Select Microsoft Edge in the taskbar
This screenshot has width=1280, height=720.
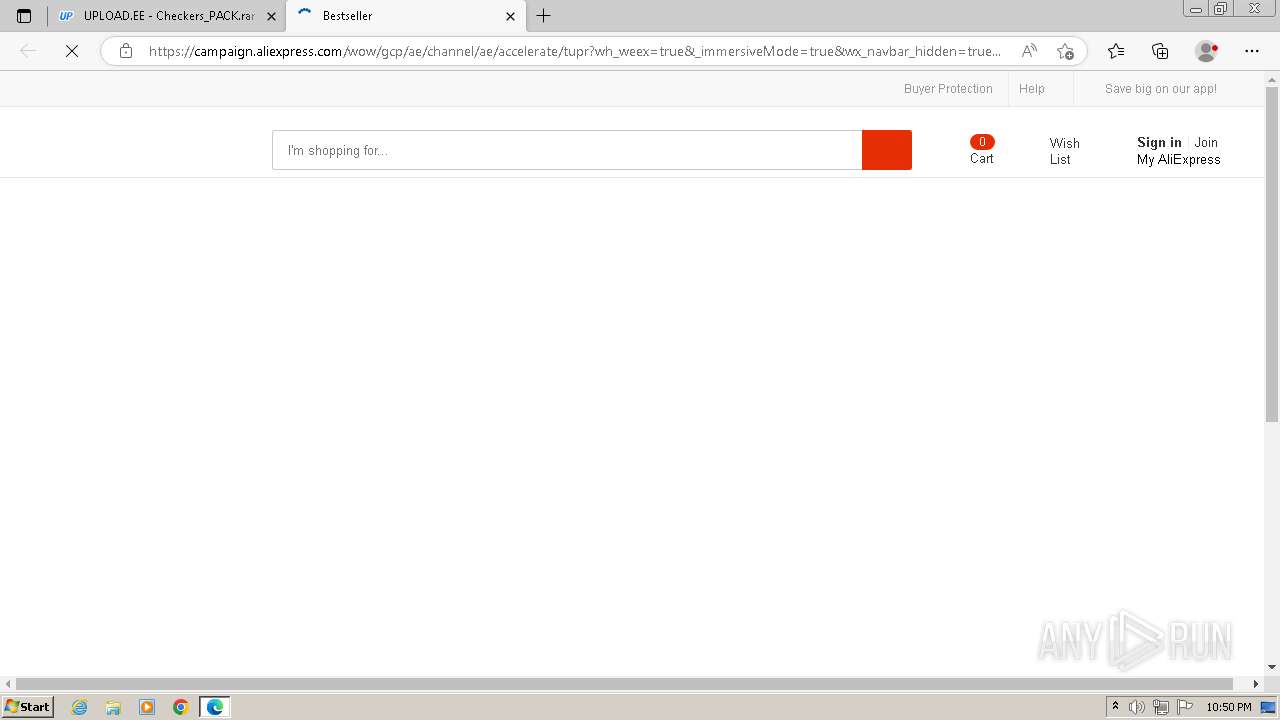click(x=215, y=707)
